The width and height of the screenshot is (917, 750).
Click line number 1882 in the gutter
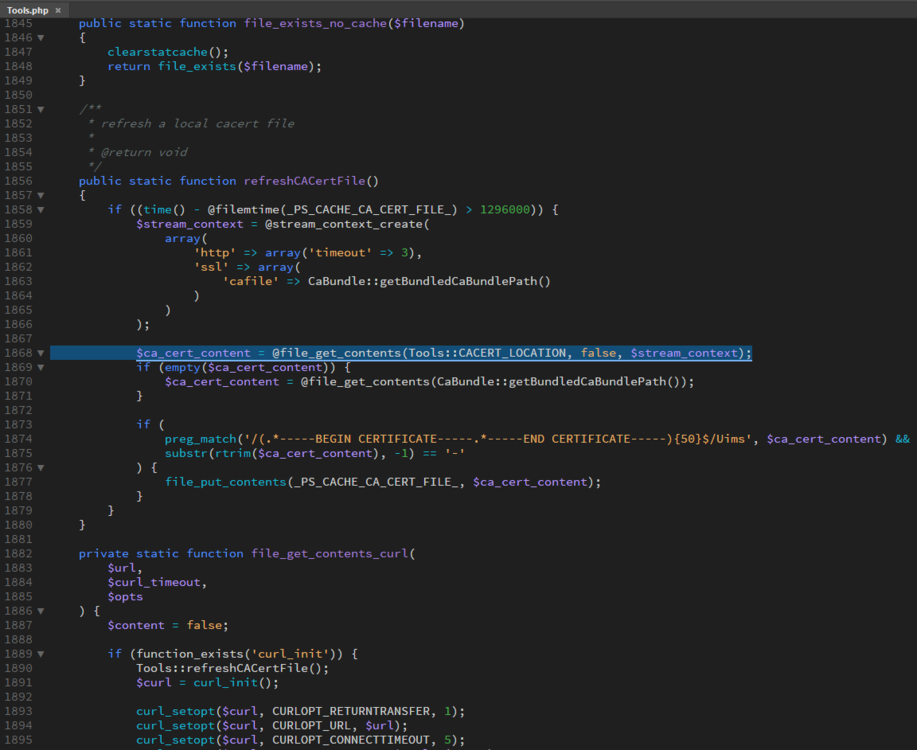tap(18, 553)
